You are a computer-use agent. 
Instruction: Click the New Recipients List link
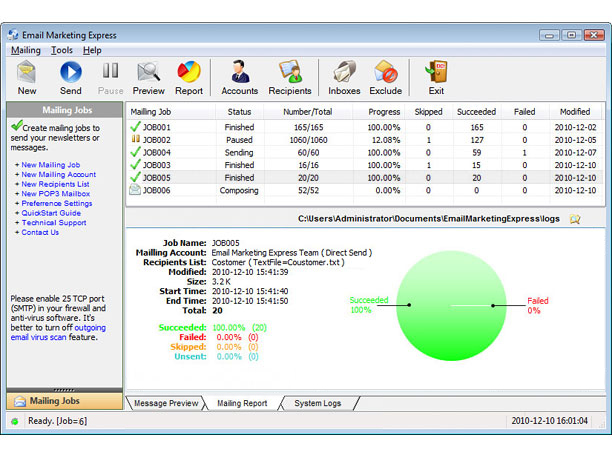pos(55,184)
